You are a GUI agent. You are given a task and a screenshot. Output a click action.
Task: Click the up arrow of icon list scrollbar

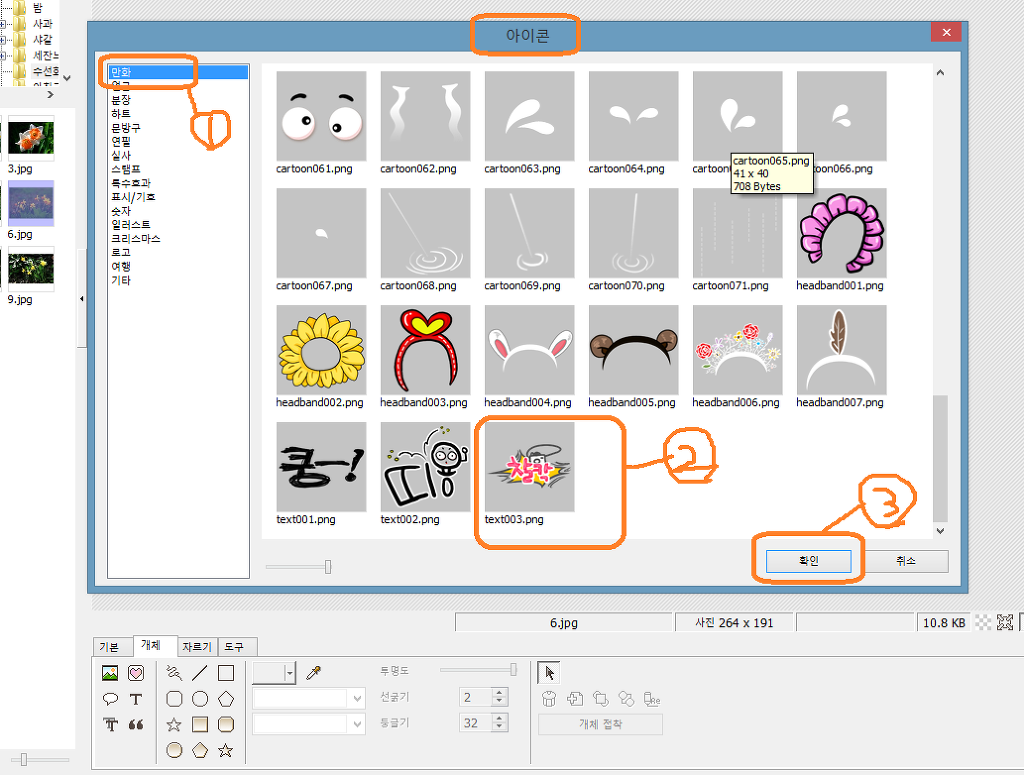(x=940, y=72)
